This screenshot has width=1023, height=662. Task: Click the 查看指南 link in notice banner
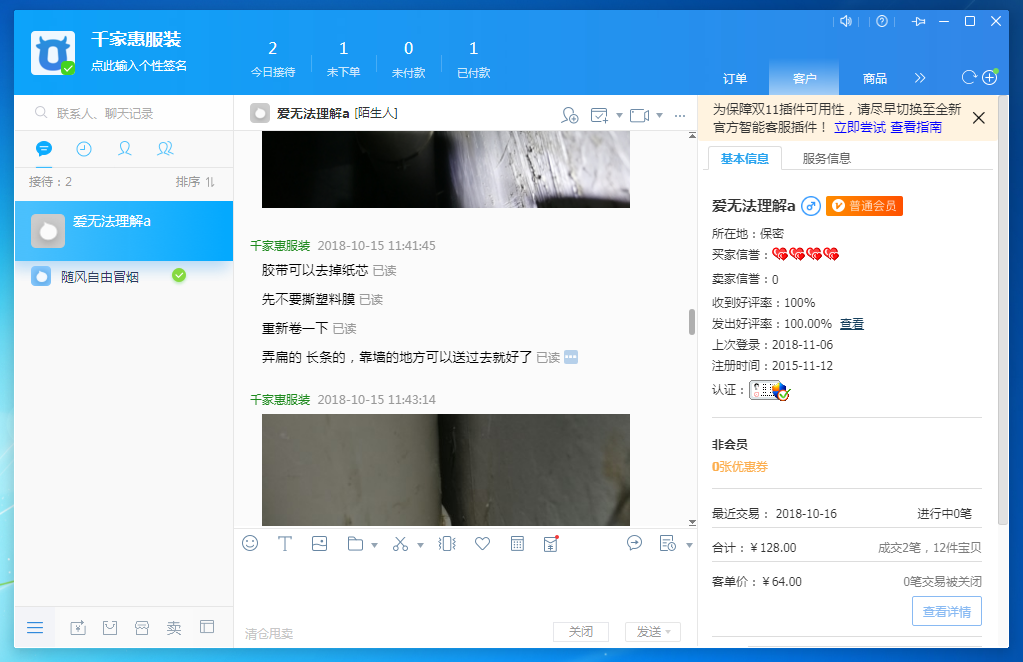916,127
